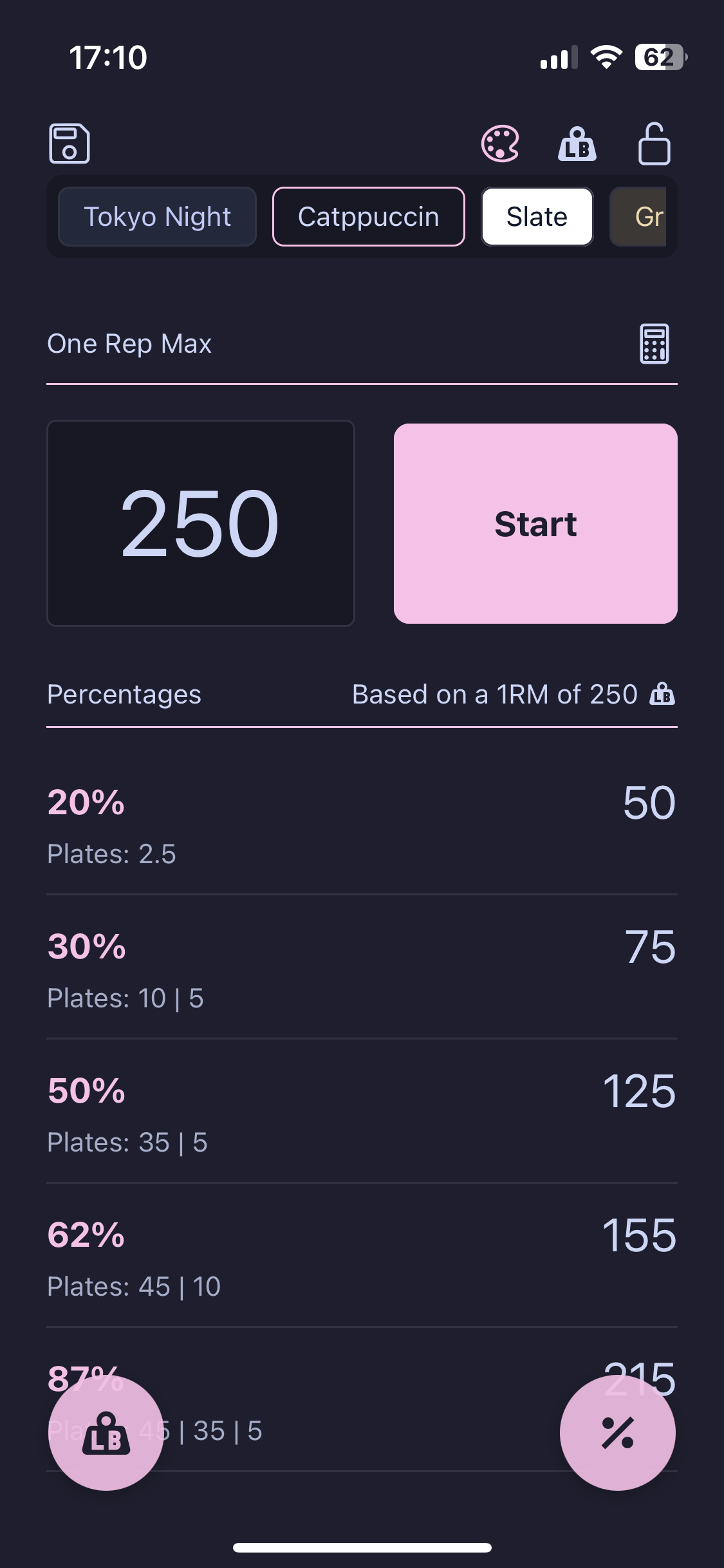
Task: Switch to the Tokyo Night theme
Action: click(x=158, y=216)
